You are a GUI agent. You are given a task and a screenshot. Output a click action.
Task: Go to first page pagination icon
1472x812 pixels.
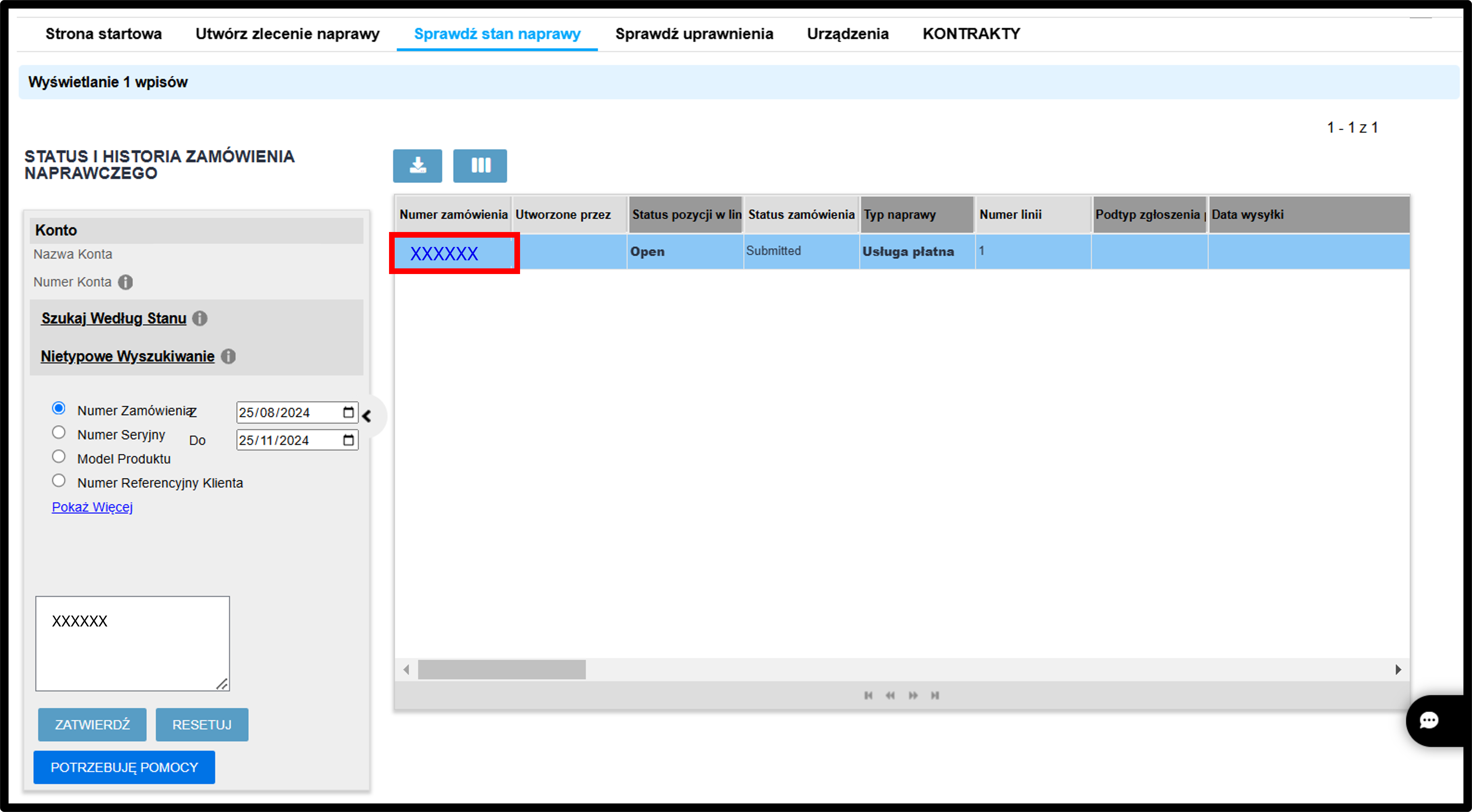tap(868, 695)
